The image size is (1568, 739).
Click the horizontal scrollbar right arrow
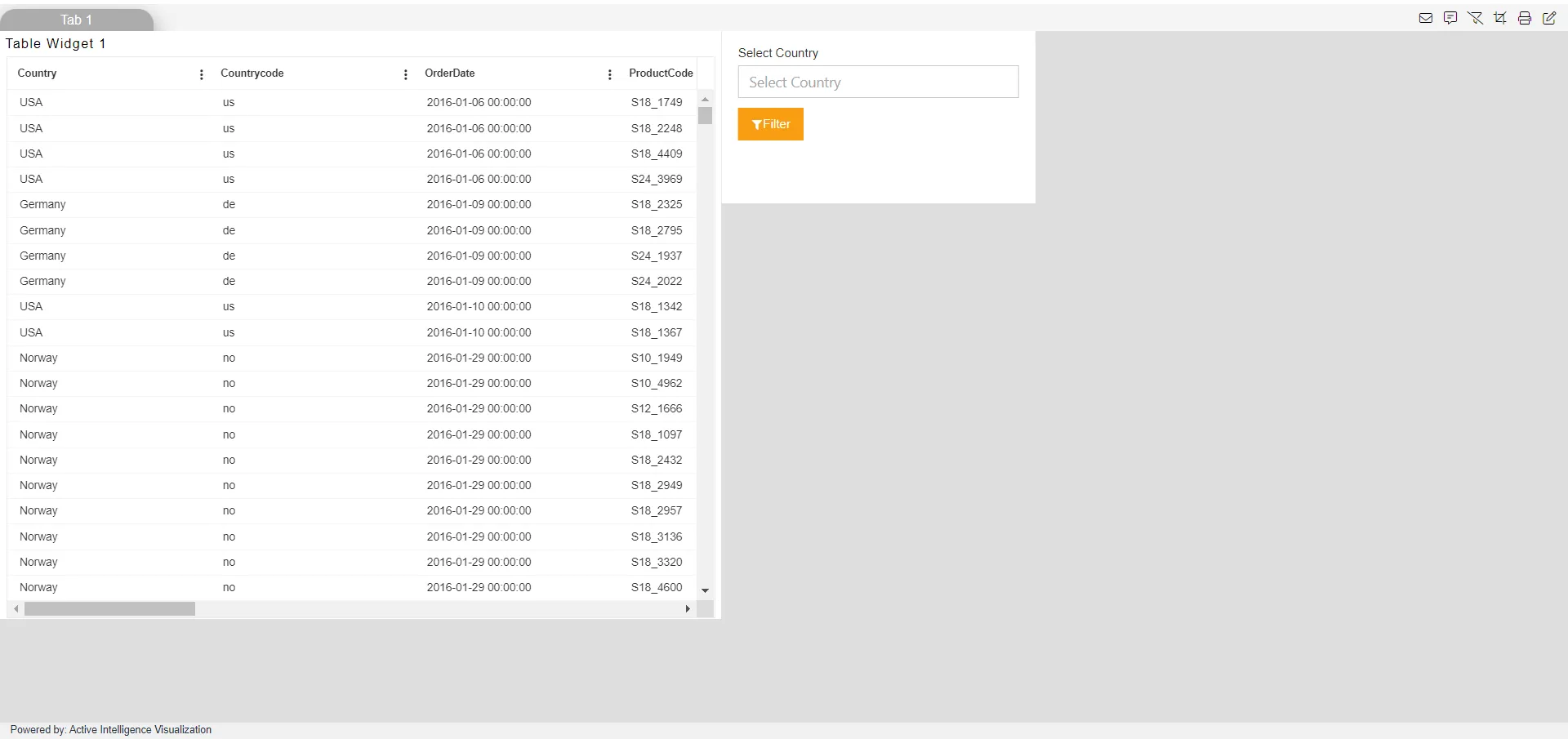click(688, 609)
